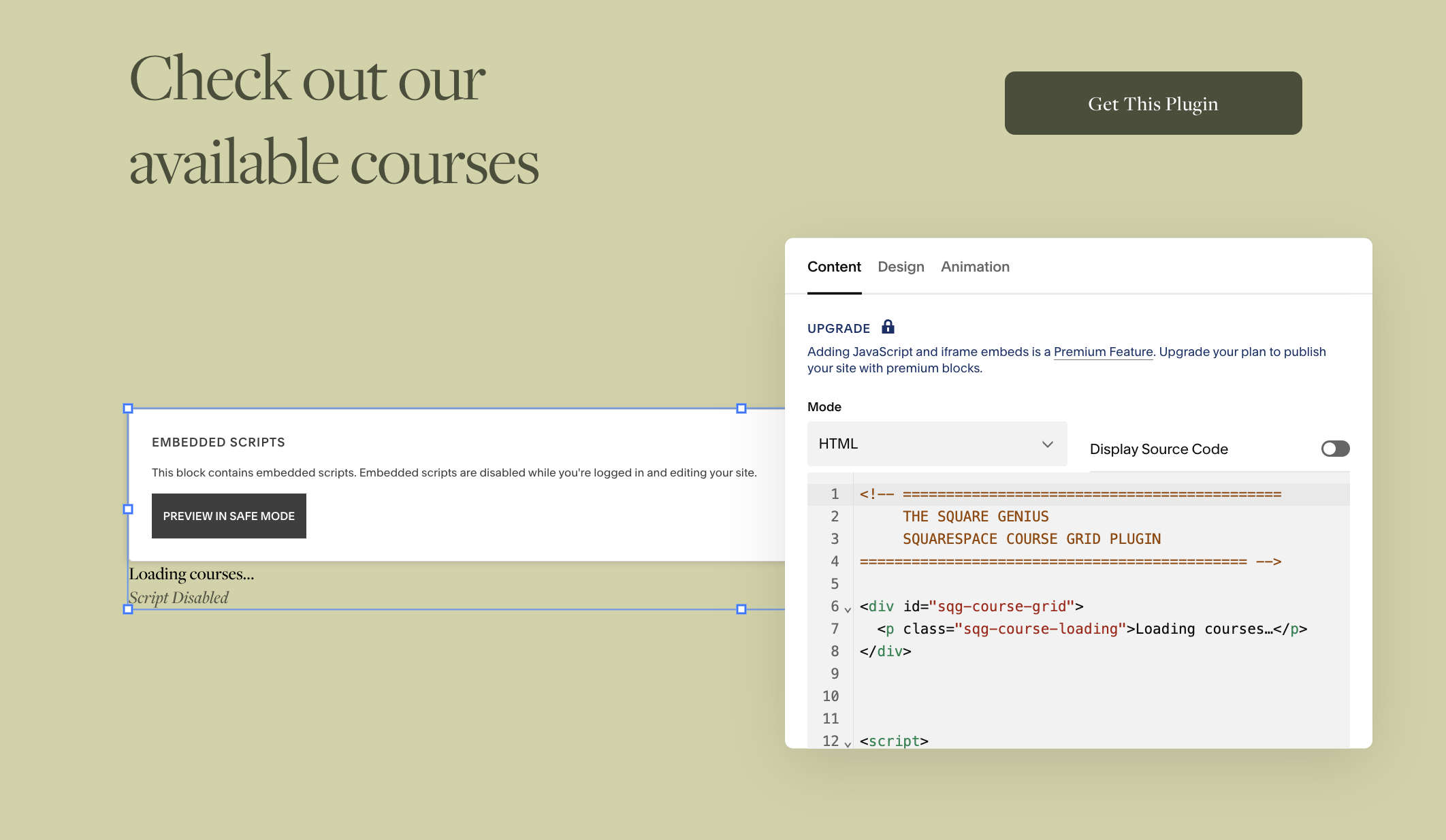Click the <script> tag on line 12
1446x840 pixels.
pyautogui.click(x=894, y=741)
